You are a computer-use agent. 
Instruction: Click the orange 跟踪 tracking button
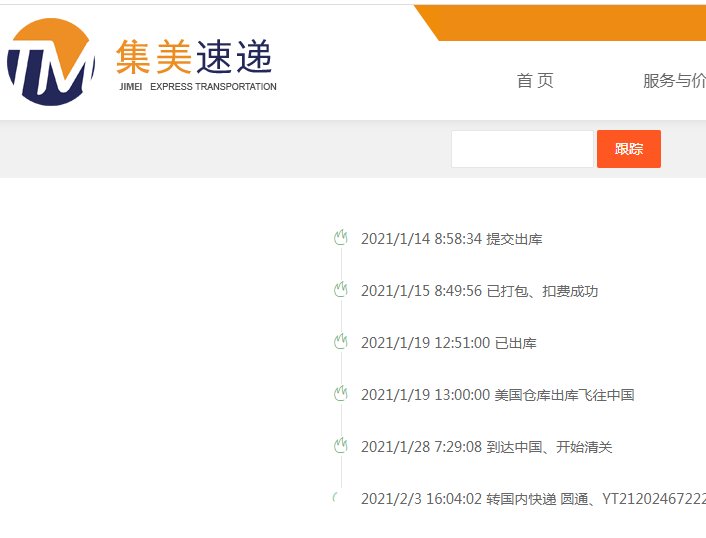pyautogui.click(x=629, y=149)
